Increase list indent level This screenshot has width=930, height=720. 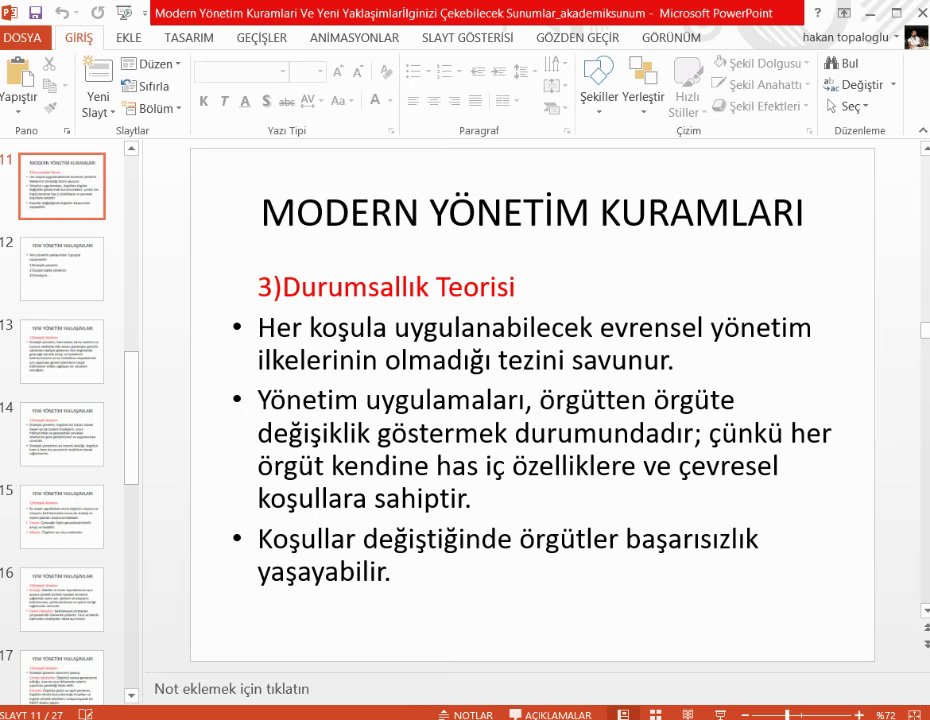[499, 72]
